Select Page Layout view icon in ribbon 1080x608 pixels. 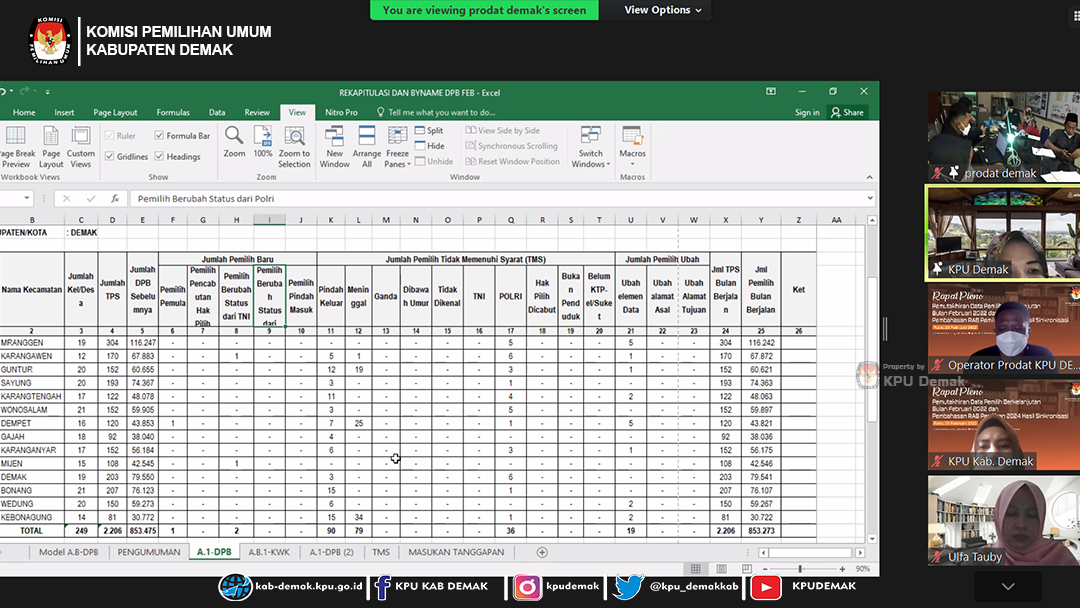pyautogui.click(x=51, y=137)
